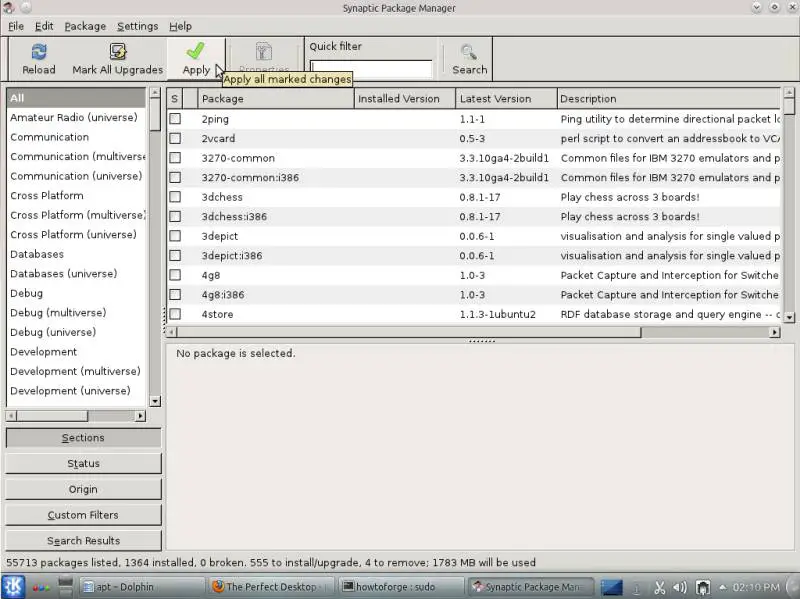Sort by the S status column header
The width and height of the screenshot is (800, 599).
(x=174, y=98)
